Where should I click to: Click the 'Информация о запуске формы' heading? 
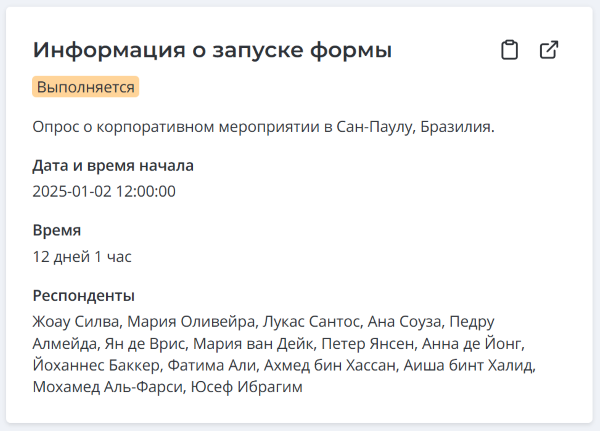[x=212, y=50]
